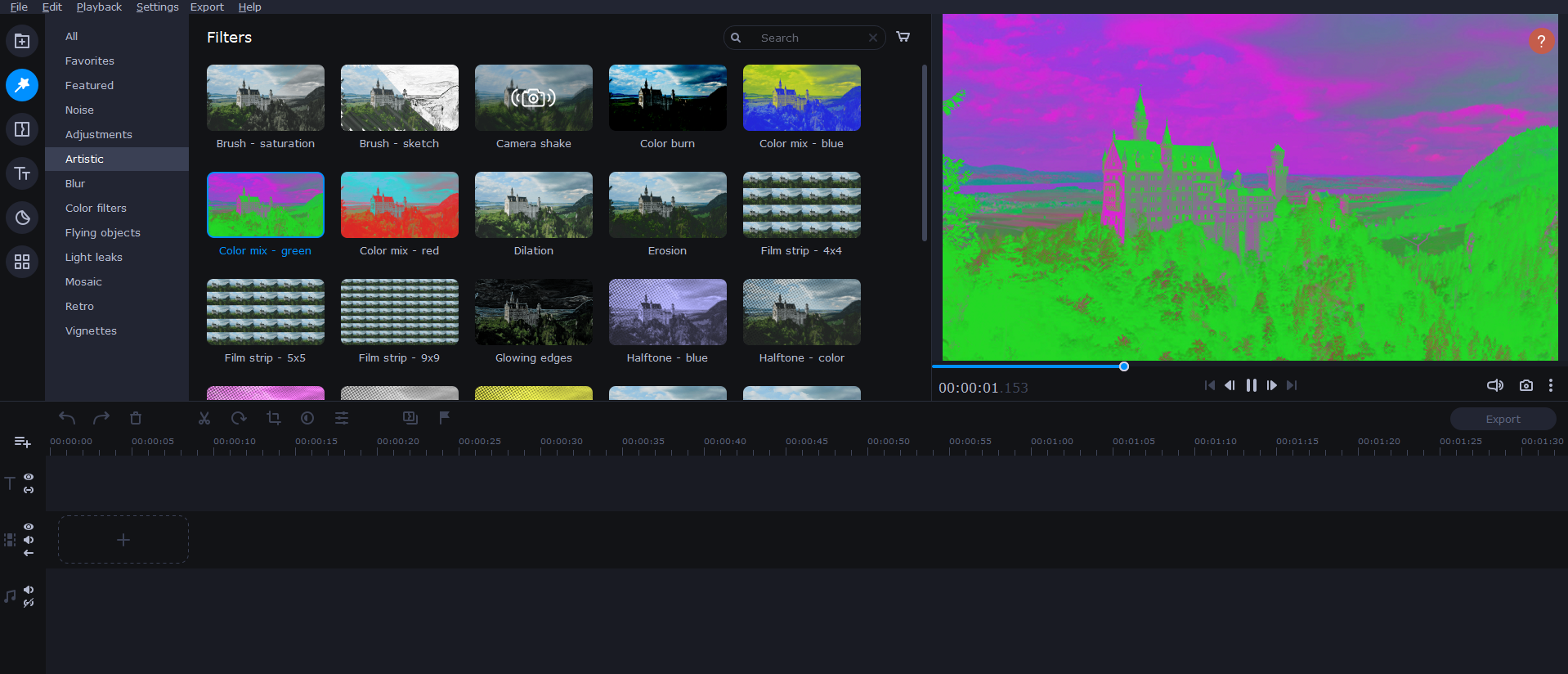This screenshot has height=674, width=1568.
Task: Open the Playback menu
Action: pyautogui.click(x=99, y=7)
